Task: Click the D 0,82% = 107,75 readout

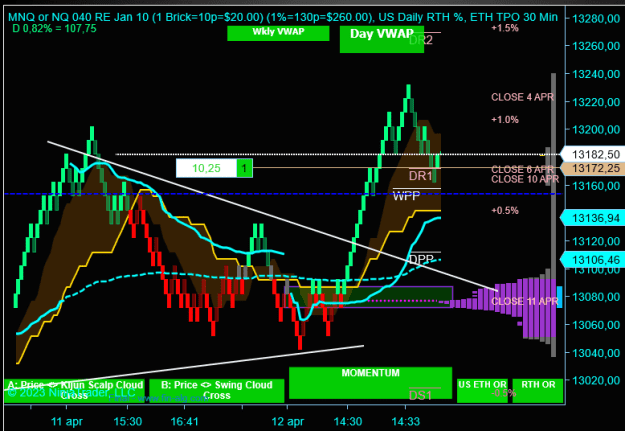Action: pyautogui.click(x=55, y=29)
